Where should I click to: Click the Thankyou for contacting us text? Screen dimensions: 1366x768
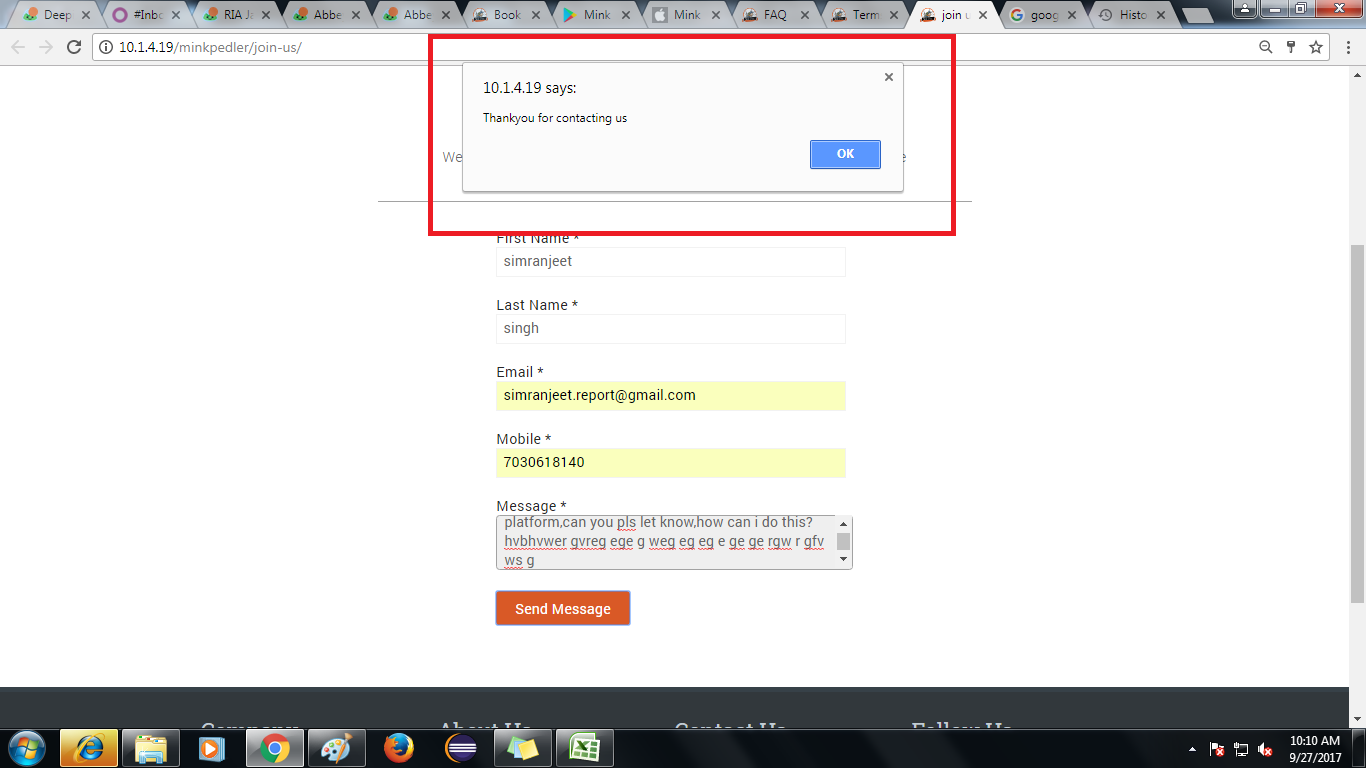pyautogui.click(x=555, y=118)
